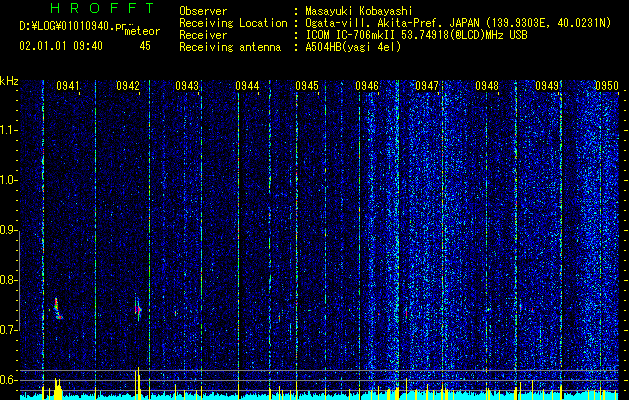The image size is (629, 400).
Task: Click the 0947 time marker
Action: coord(427,86)
